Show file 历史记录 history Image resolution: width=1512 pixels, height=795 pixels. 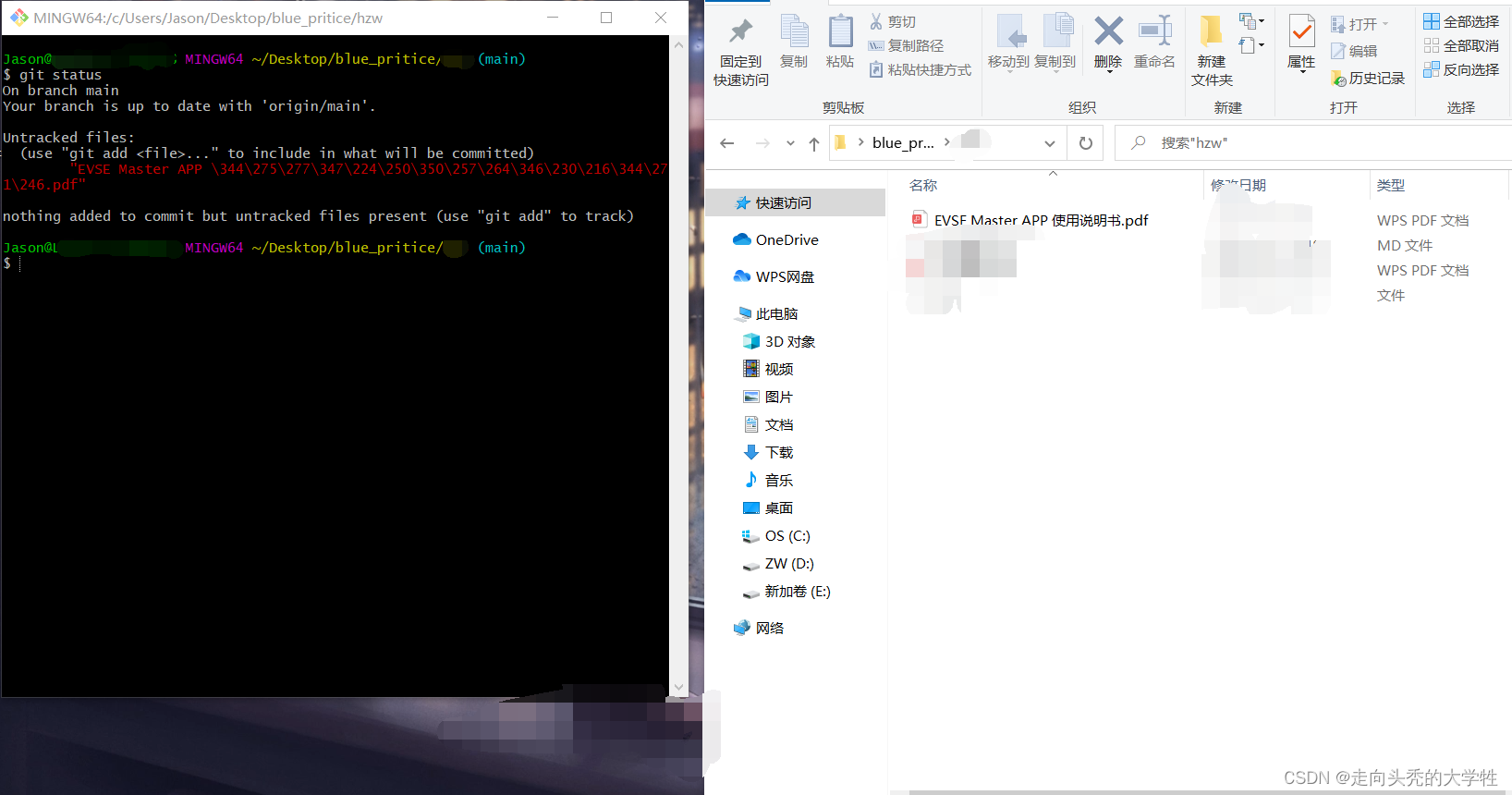point(1368,78)
